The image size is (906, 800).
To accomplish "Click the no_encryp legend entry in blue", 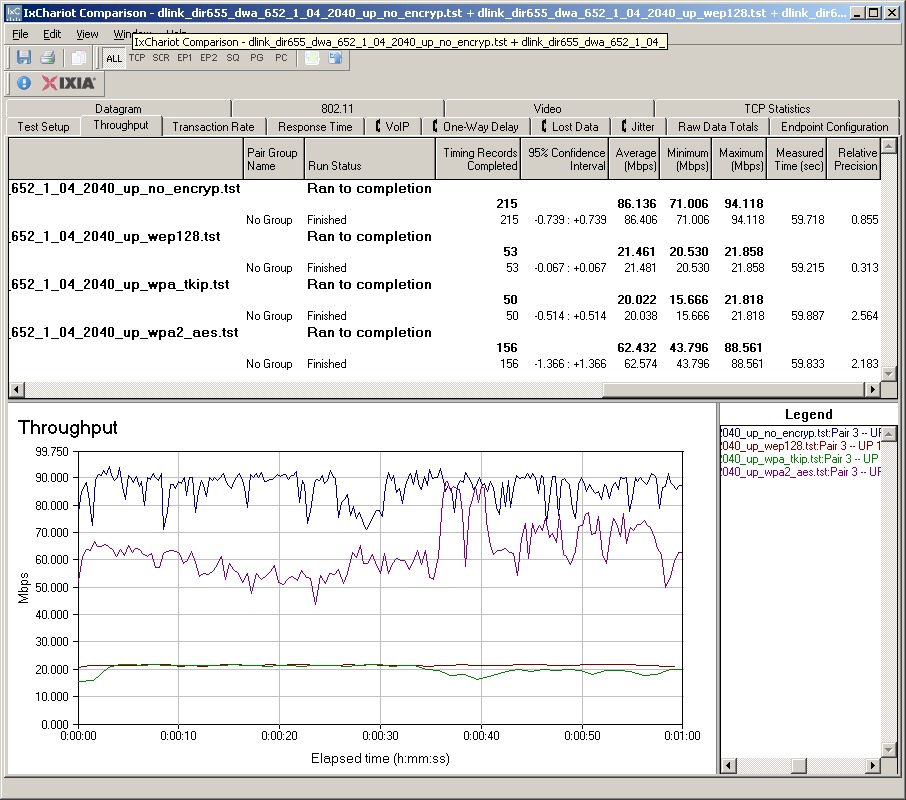I will (801, 433).
